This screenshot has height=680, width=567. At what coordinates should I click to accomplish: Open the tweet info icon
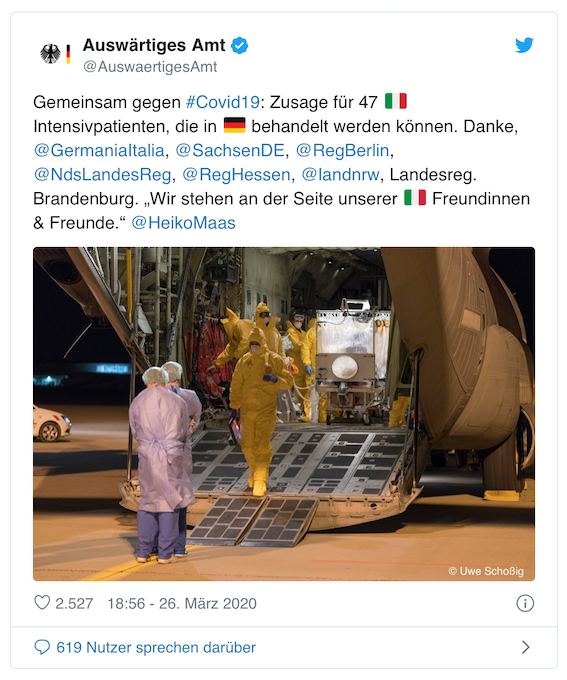click(x=525, y=603)
